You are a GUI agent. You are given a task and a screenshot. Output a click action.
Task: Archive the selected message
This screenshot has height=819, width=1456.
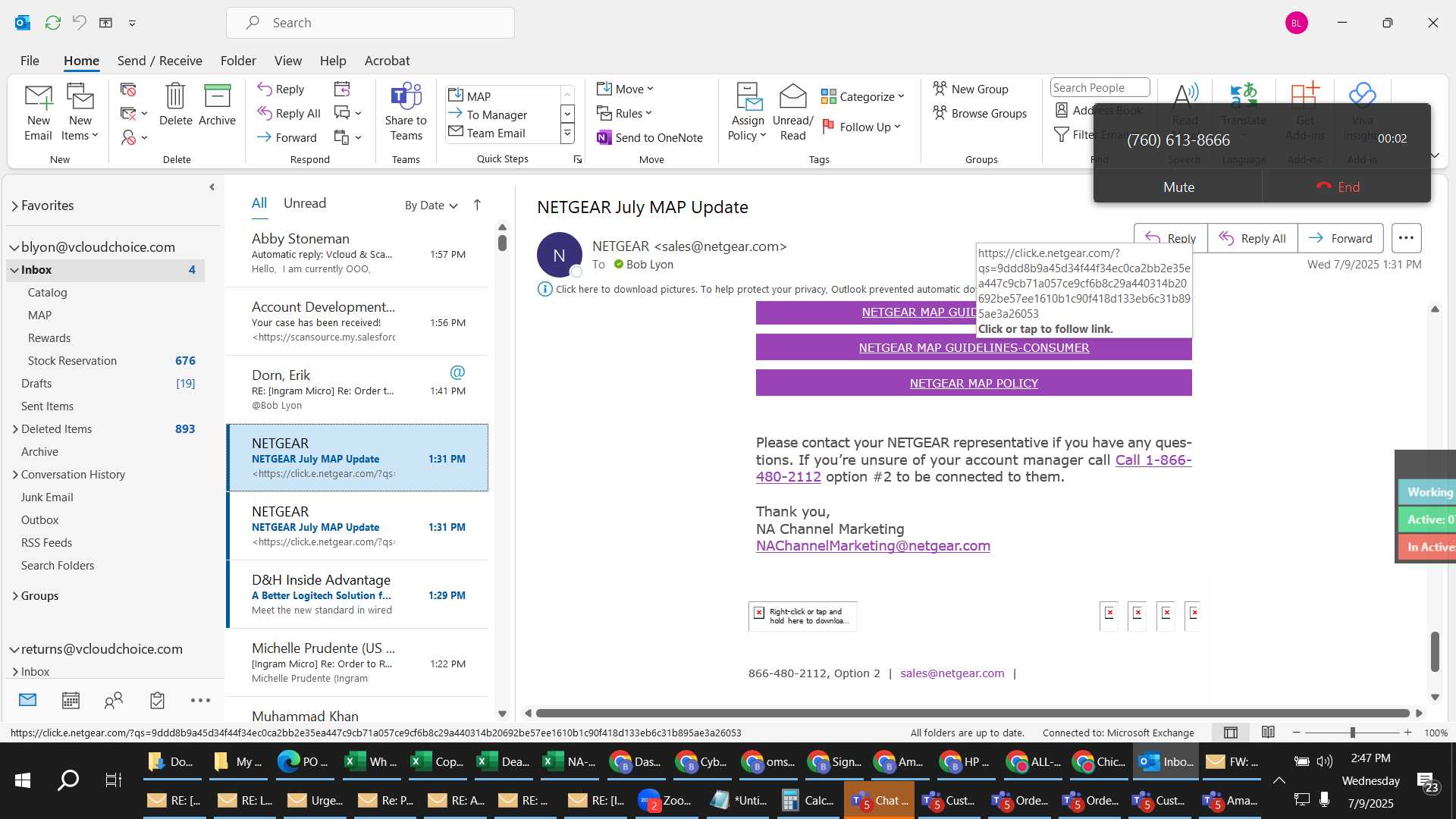217,105
